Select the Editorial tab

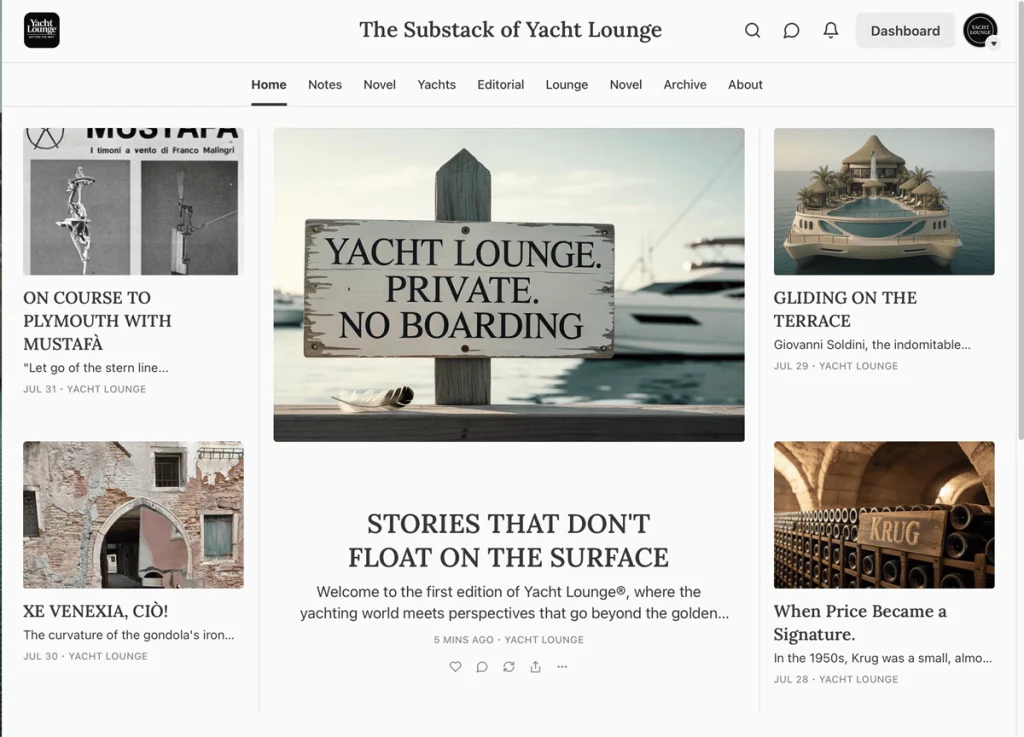tap(500, 85)
